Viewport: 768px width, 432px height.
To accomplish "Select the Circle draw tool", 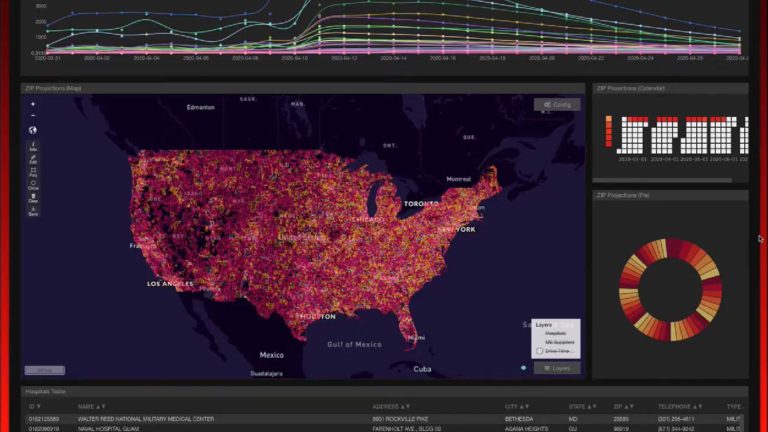I will [x=33, y=184].
